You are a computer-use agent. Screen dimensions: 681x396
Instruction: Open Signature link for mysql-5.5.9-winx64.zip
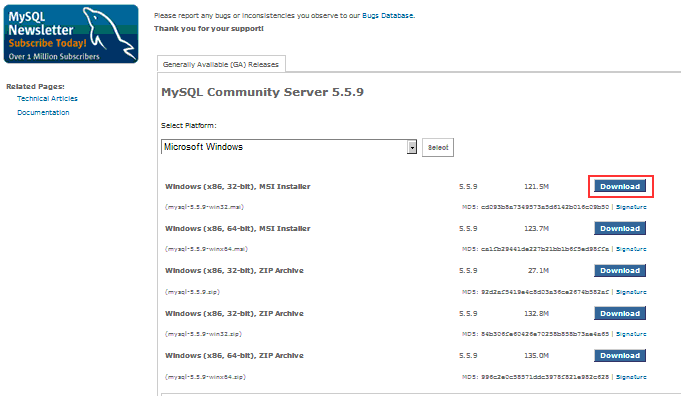coord(631,377)
